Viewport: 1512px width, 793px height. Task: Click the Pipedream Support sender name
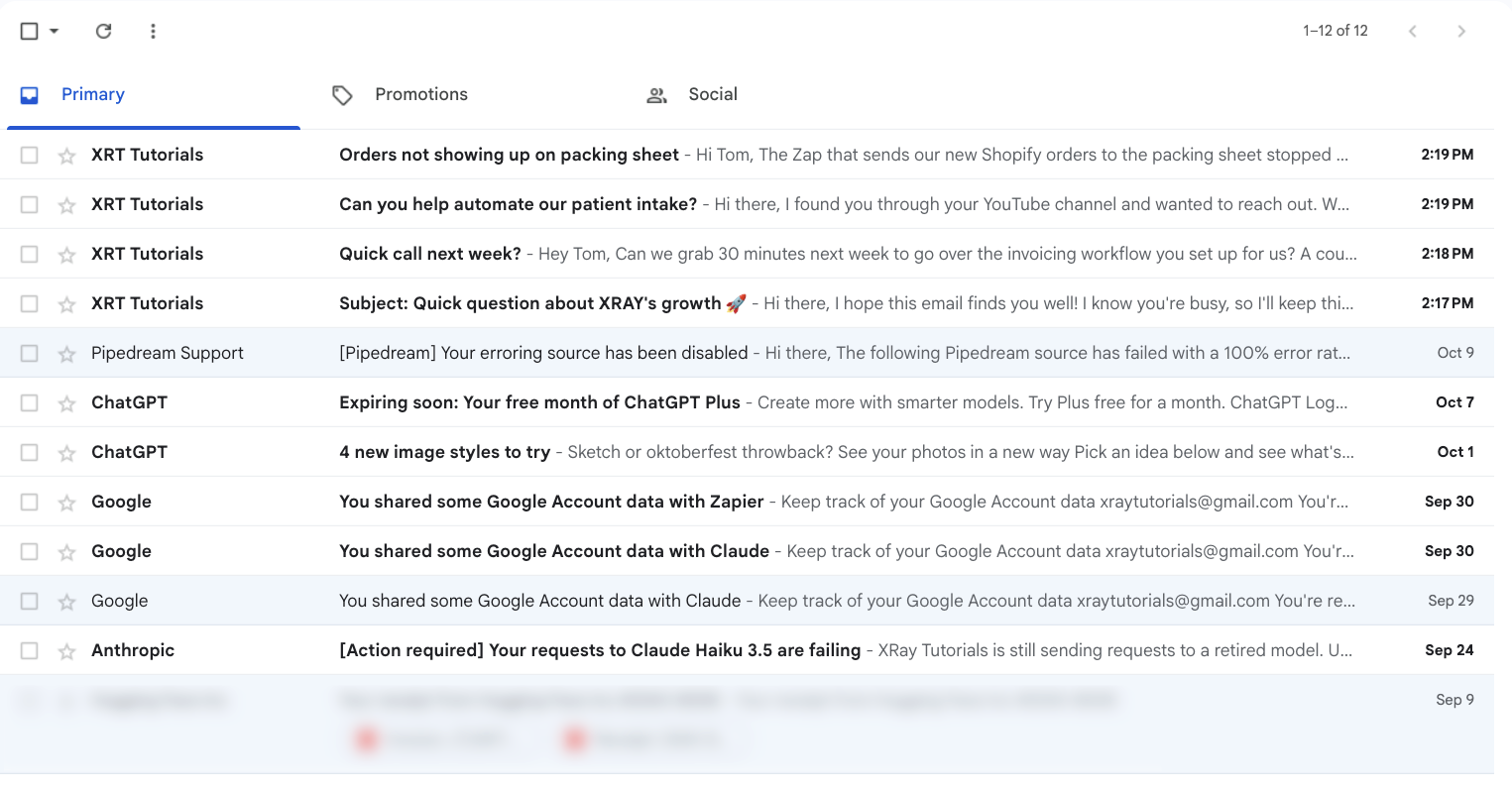click(x=168, y=353)
